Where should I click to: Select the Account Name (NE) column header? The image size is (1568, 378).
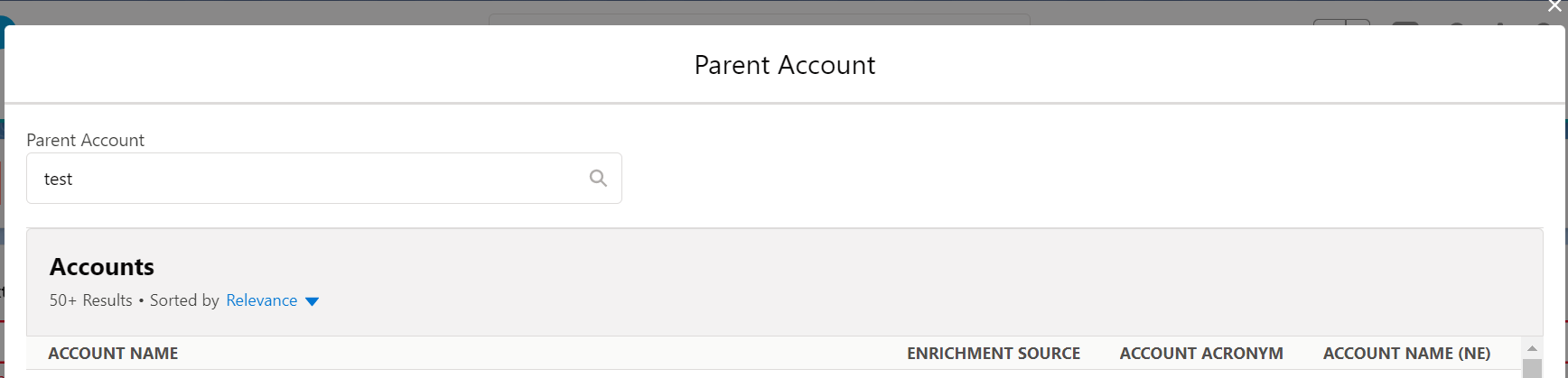(x=1406, y=354)
